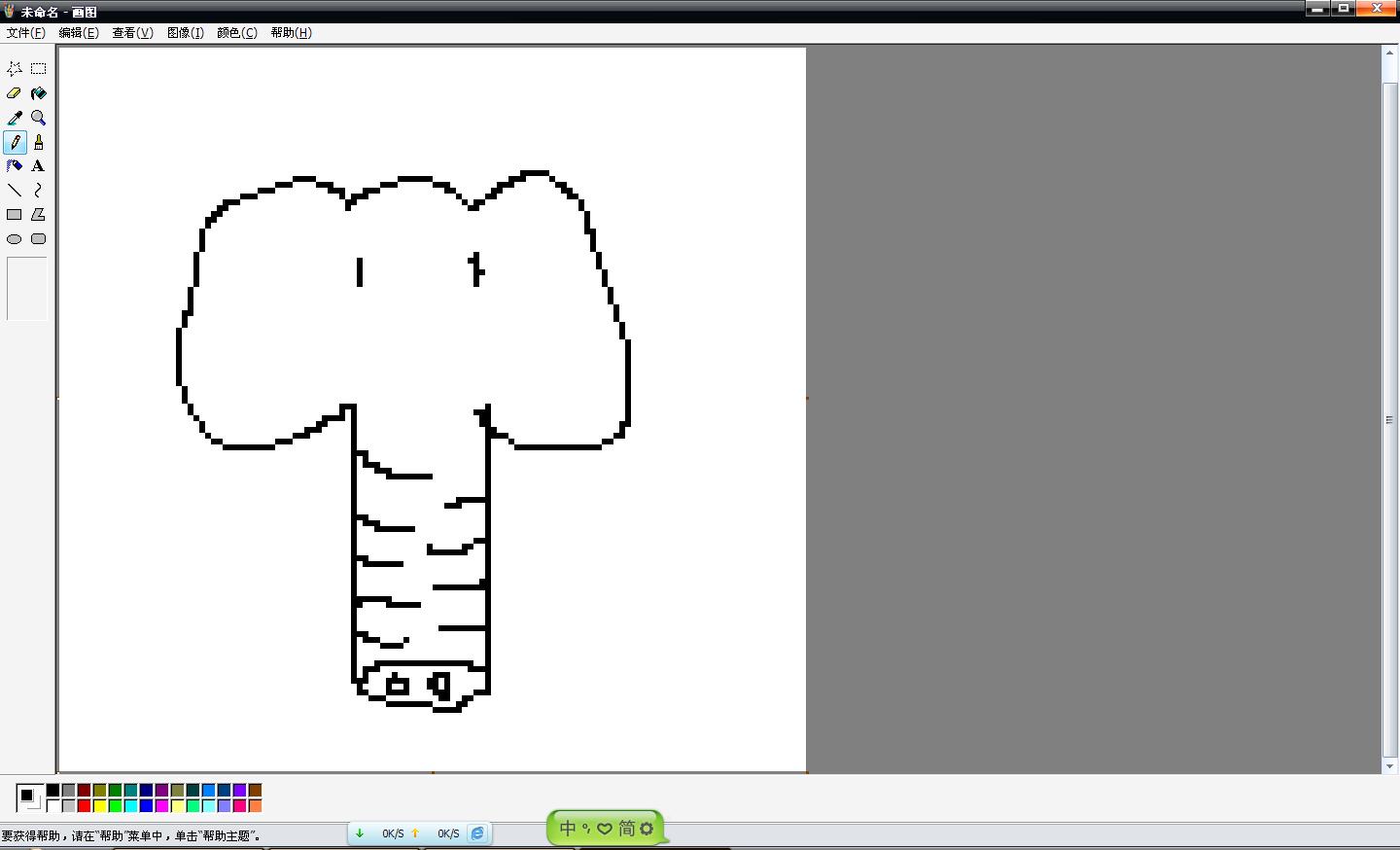Pick the Fill With Color bucket tool

[39, 93]
